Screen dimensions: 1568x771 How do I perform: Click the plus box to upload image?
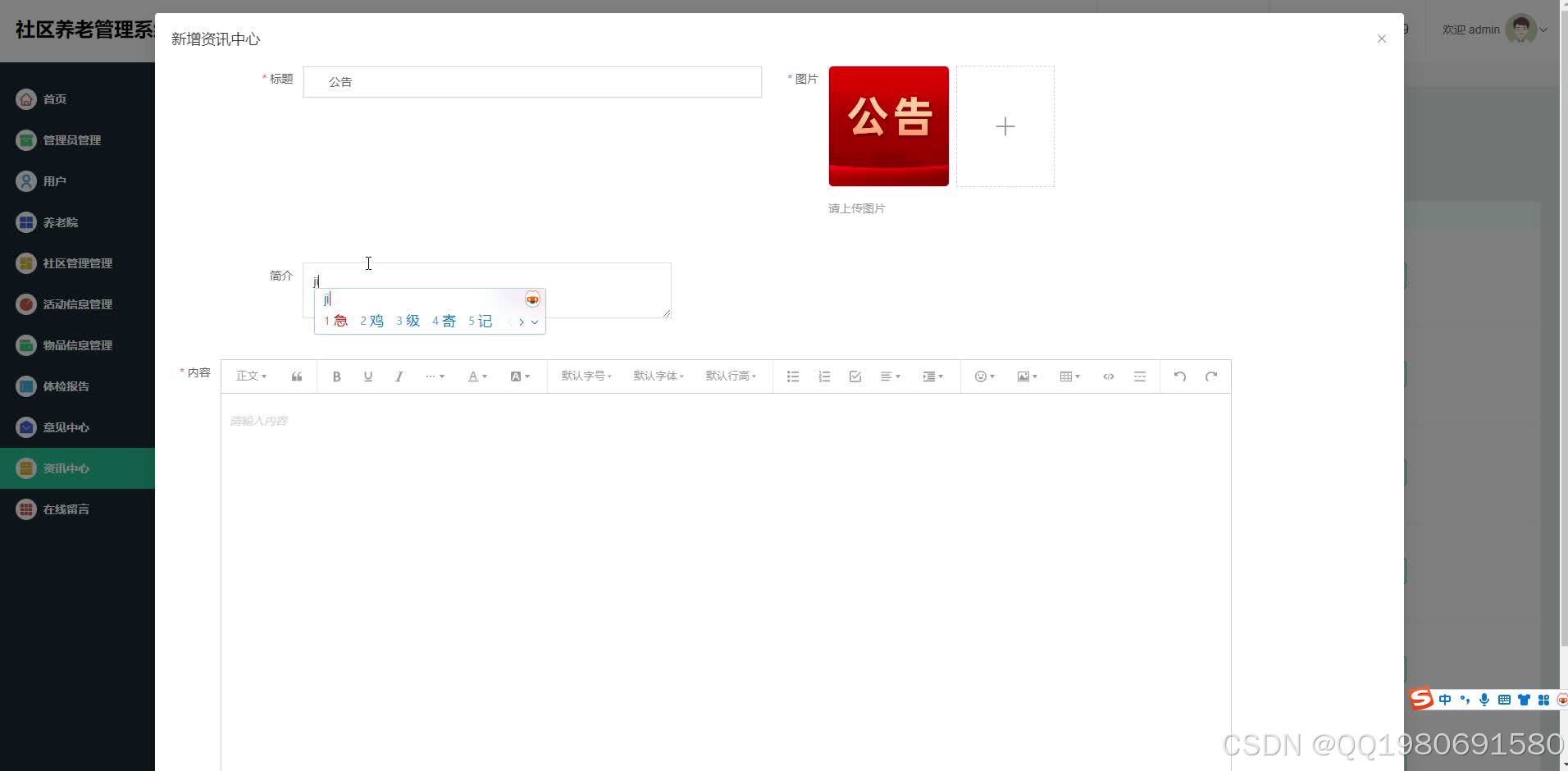[1005, 126]
